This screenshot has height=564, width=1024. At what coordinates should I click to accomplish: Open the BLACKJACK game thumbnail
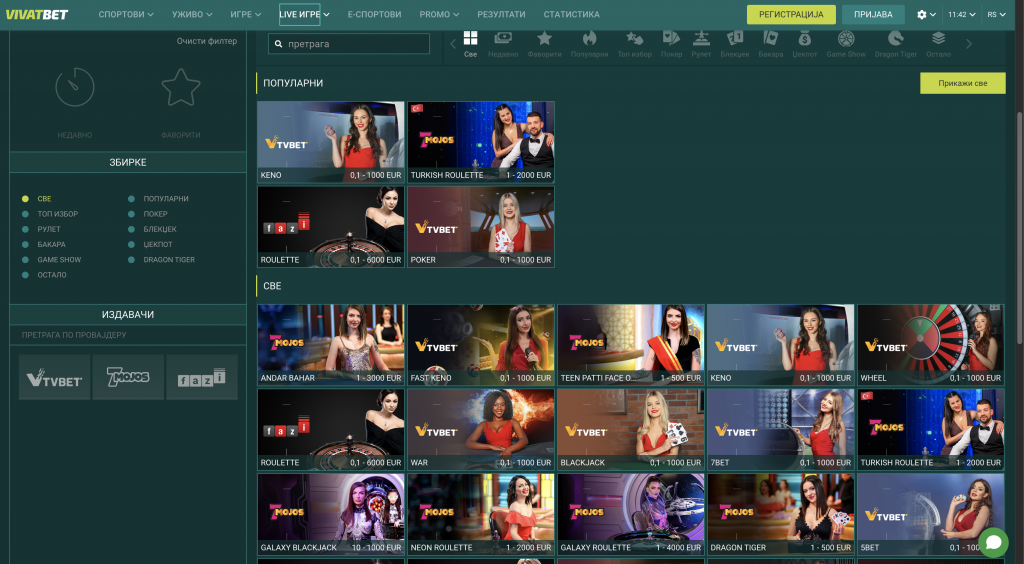click(x=631, y=430)
